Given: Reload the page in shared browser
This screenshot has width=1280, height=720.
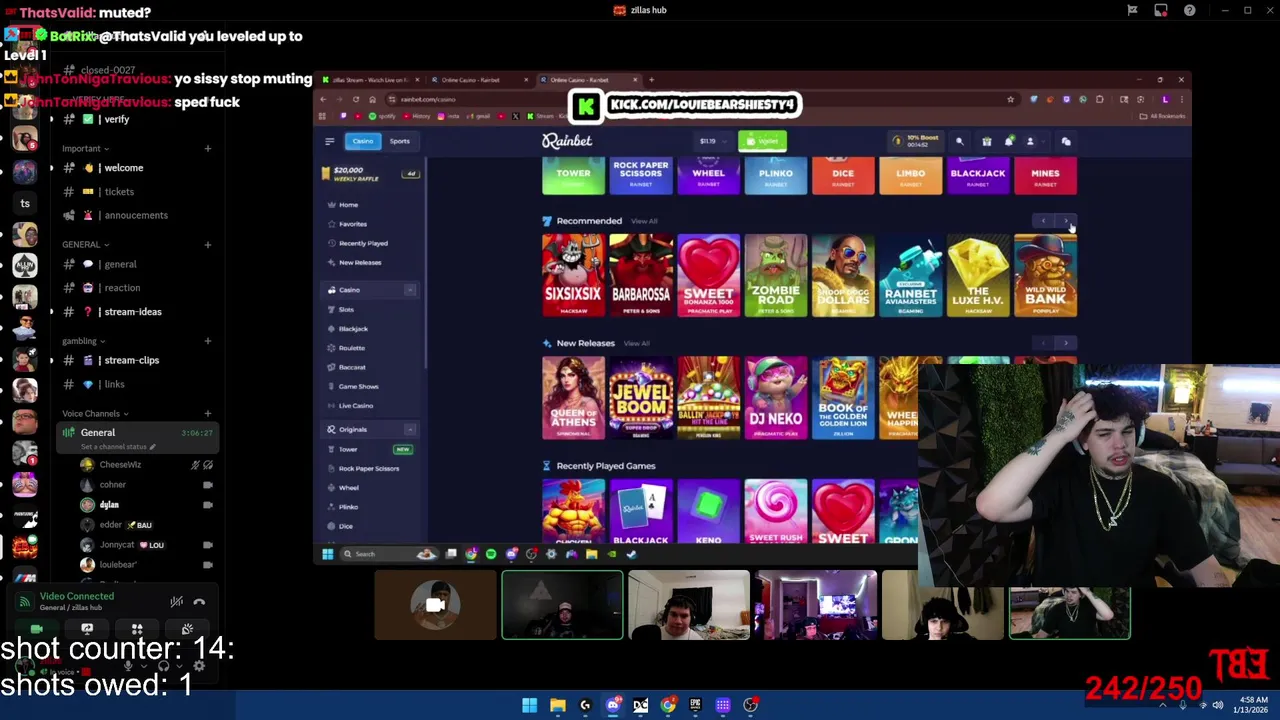Looking at the screenshot, I should [355, 99].
